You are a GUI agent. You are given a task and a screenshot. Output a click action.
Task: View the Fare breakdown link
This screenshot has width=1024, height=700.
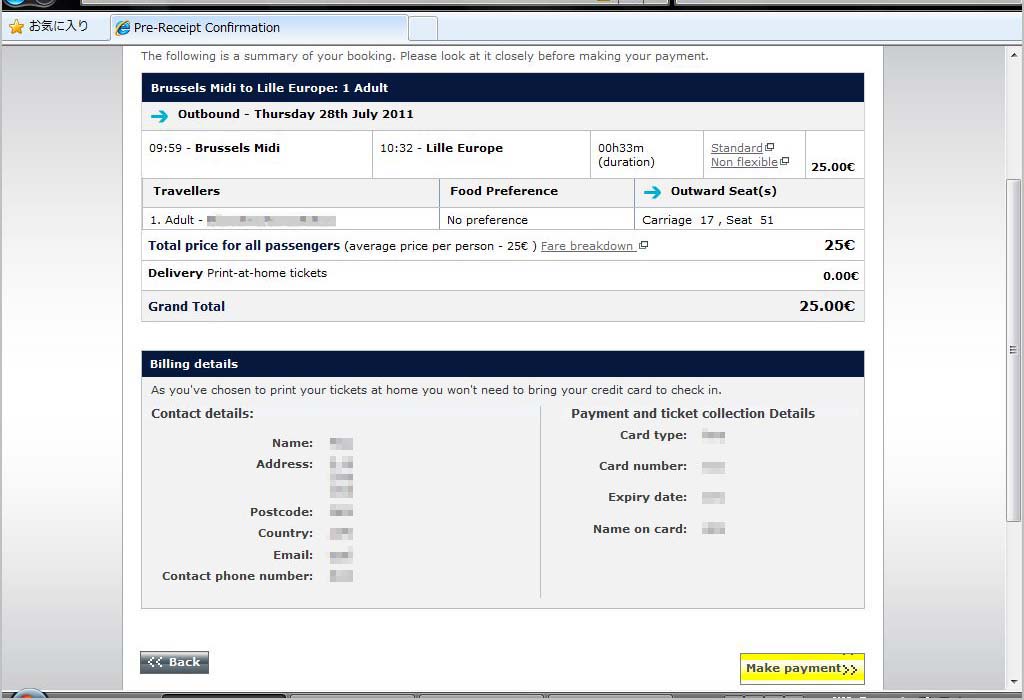coord(587,246)
